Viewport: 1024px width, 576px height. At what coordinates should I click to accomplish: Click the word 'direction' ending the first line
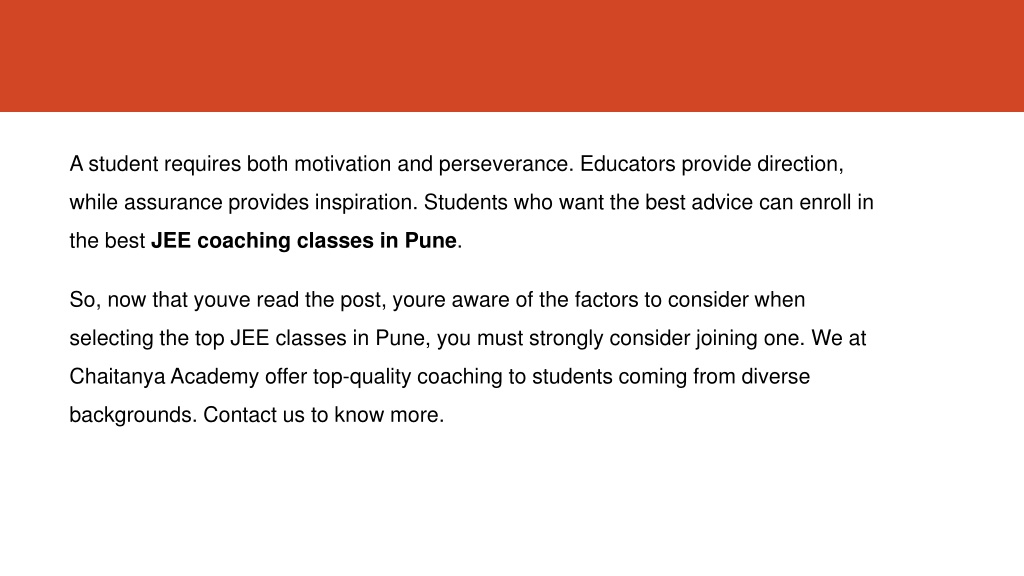tap(801, 165)
